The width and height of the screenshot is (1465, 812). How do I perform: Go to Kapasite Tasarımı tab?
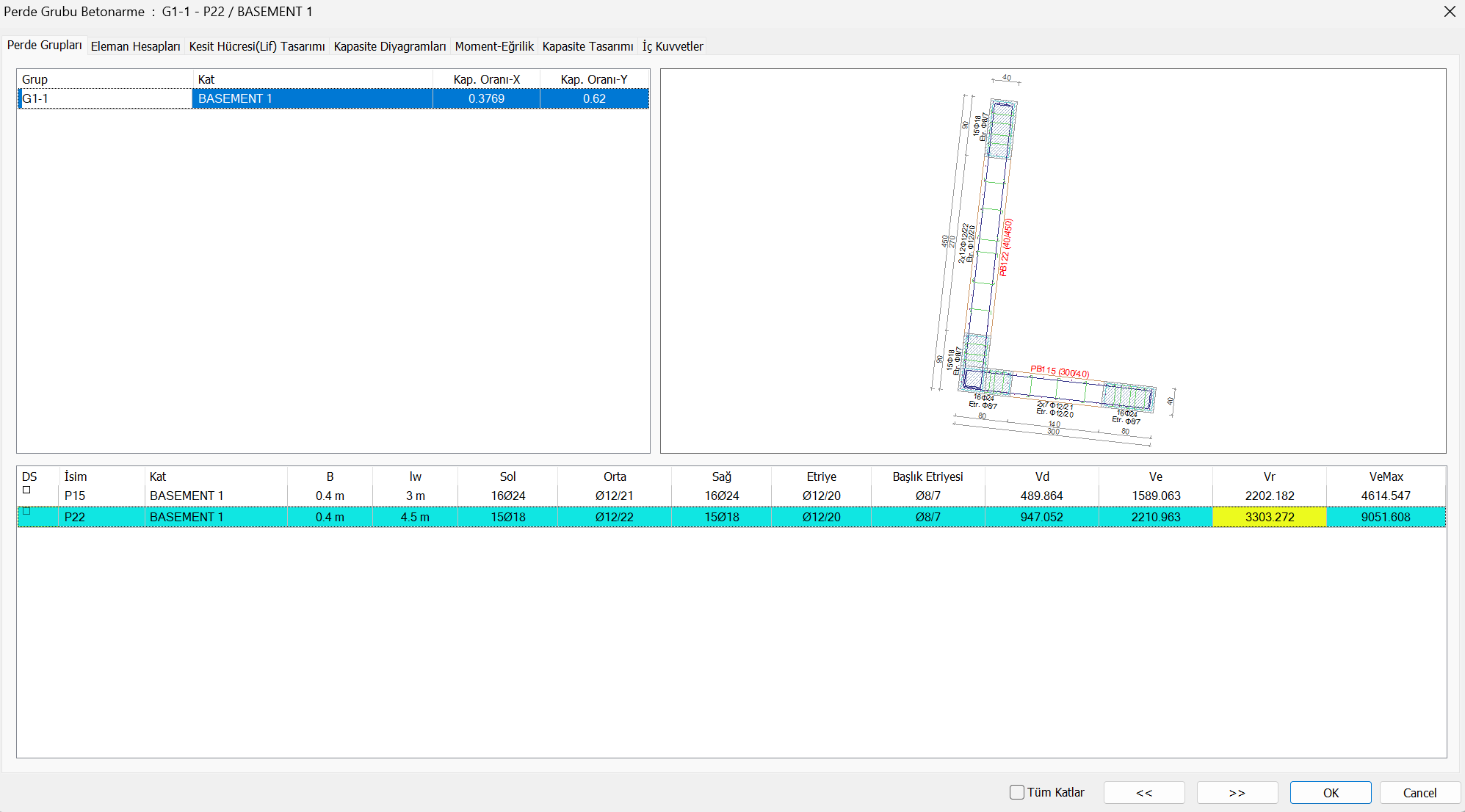[x=587, y=46]
